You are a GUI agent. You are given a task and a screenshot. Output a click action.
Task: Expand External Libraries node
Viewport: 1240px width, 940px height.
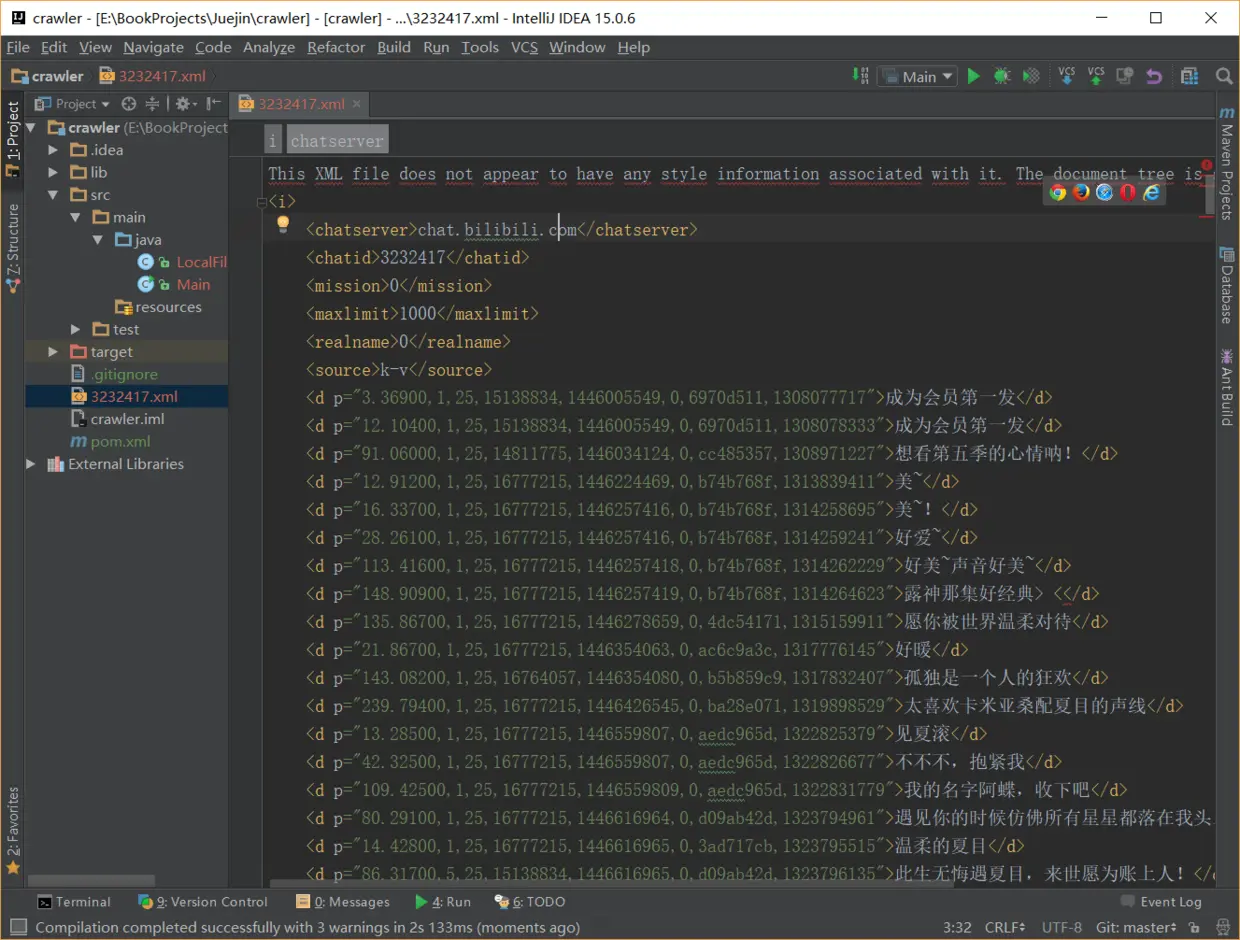(31, 464)
